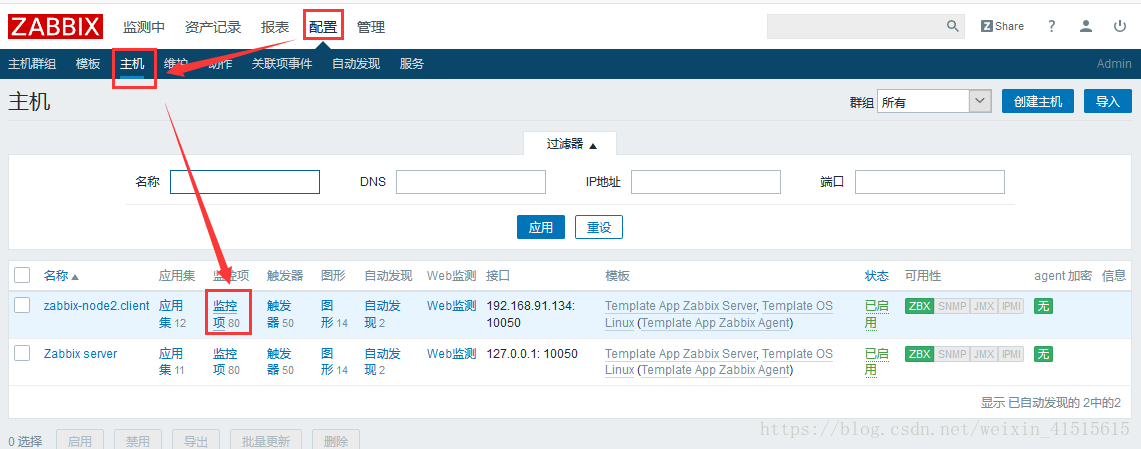
Task: Open 已启用 status link for zabbix-node2.client
Action: pyautogui.click(x=876, y=314)
